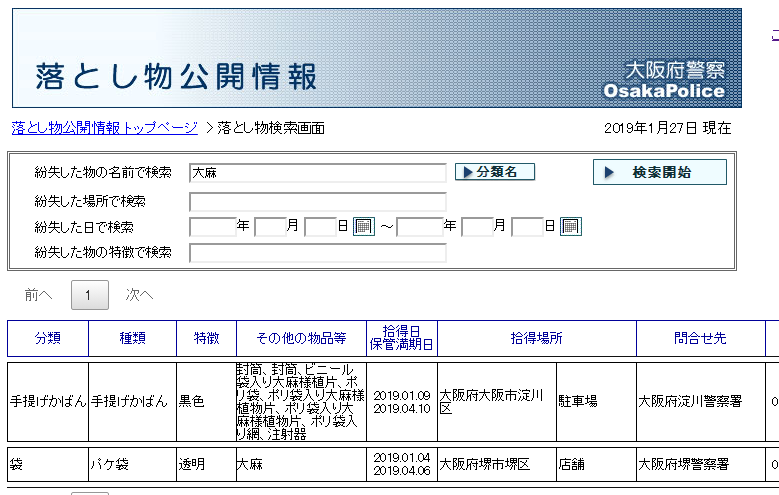Select the 大阪府堺警察署 contact cell

(701, 464)
